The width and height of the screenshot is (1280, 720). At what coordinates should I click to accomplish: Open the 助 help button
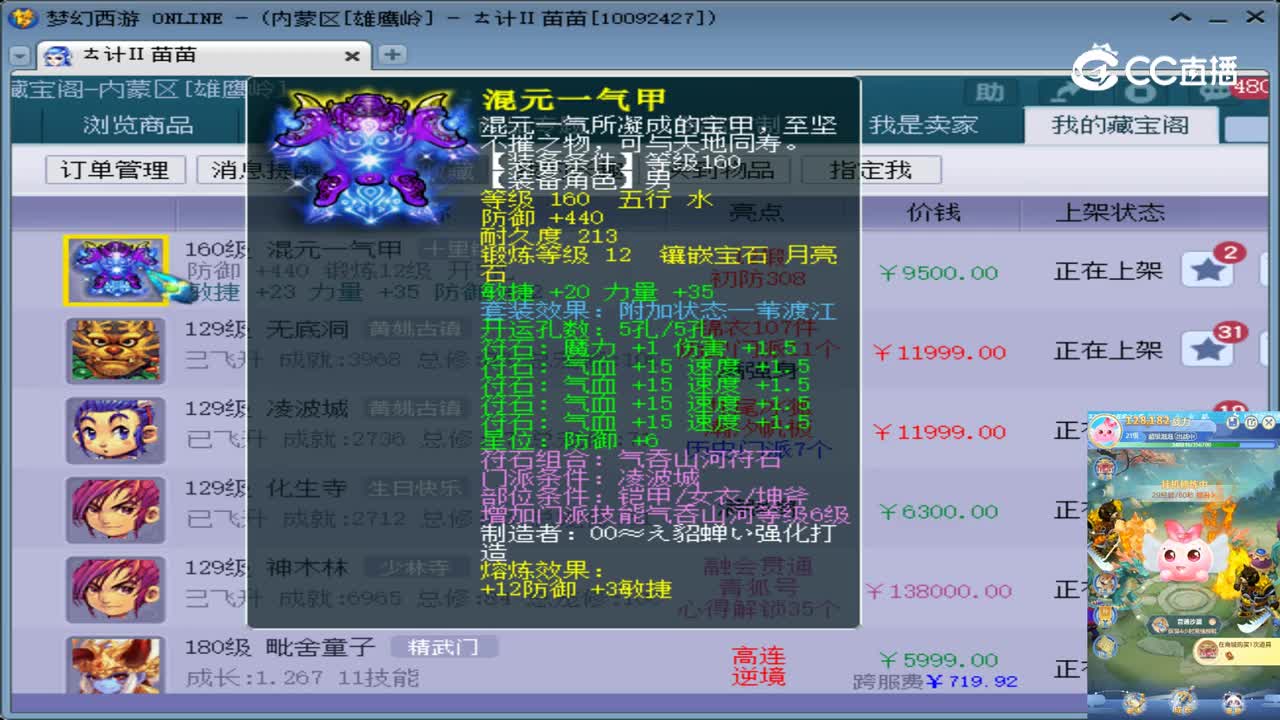[991, 92]
